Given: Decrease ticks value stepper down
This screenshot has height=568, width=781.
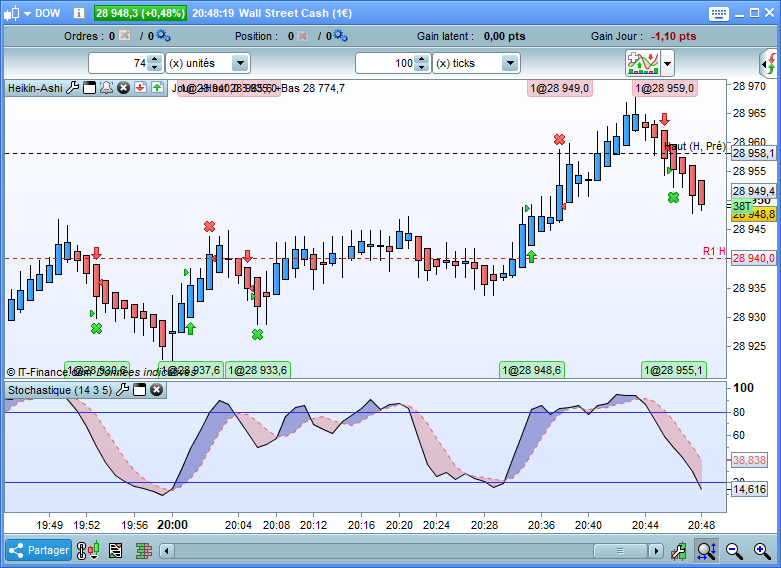Looking at the screenshot, I should pos(422,68).
